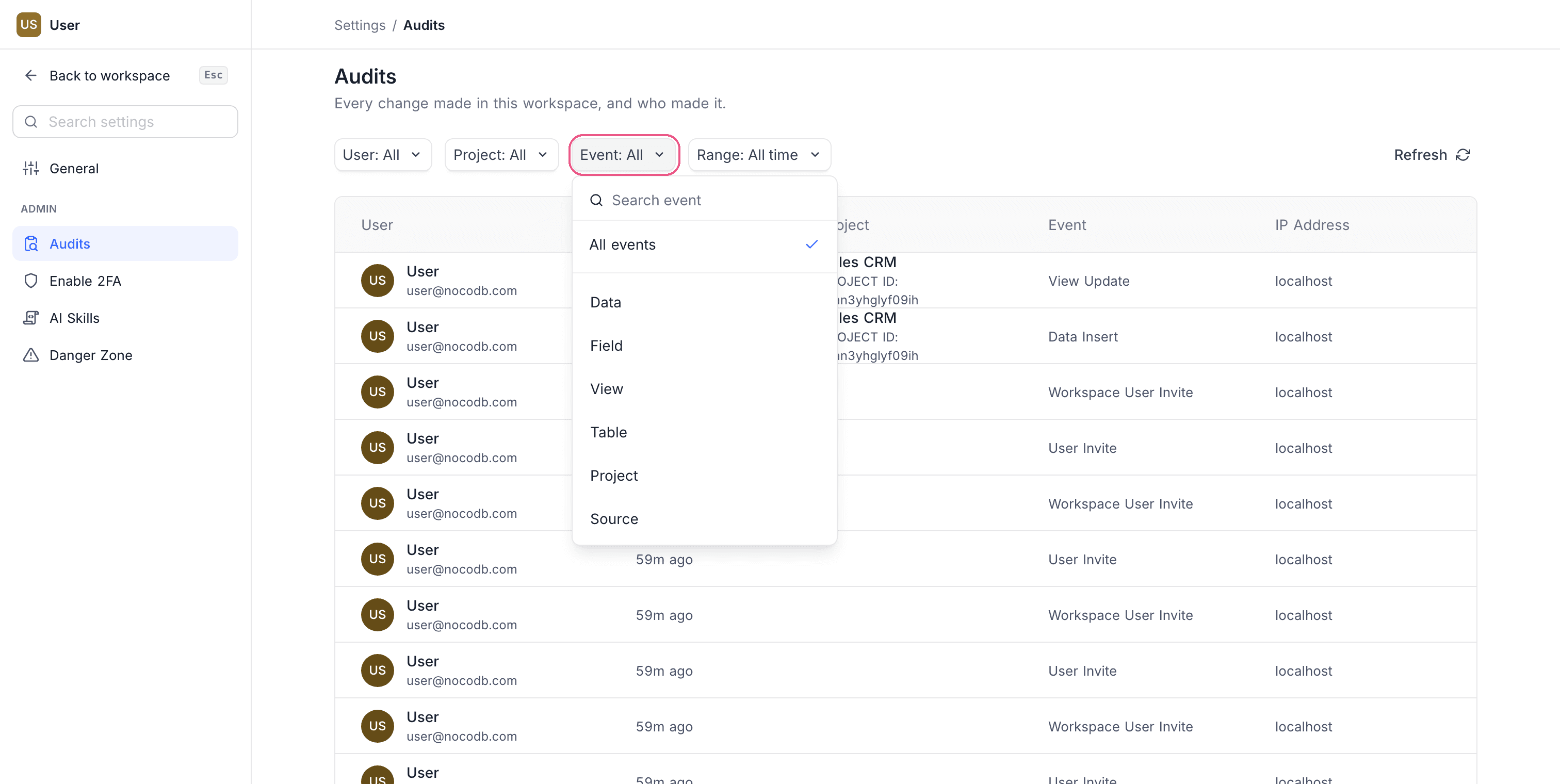This screenshot has width=1560, height=784.
Task: Click the magnifier icon in Search settings
Action: (x=31, y=122)
